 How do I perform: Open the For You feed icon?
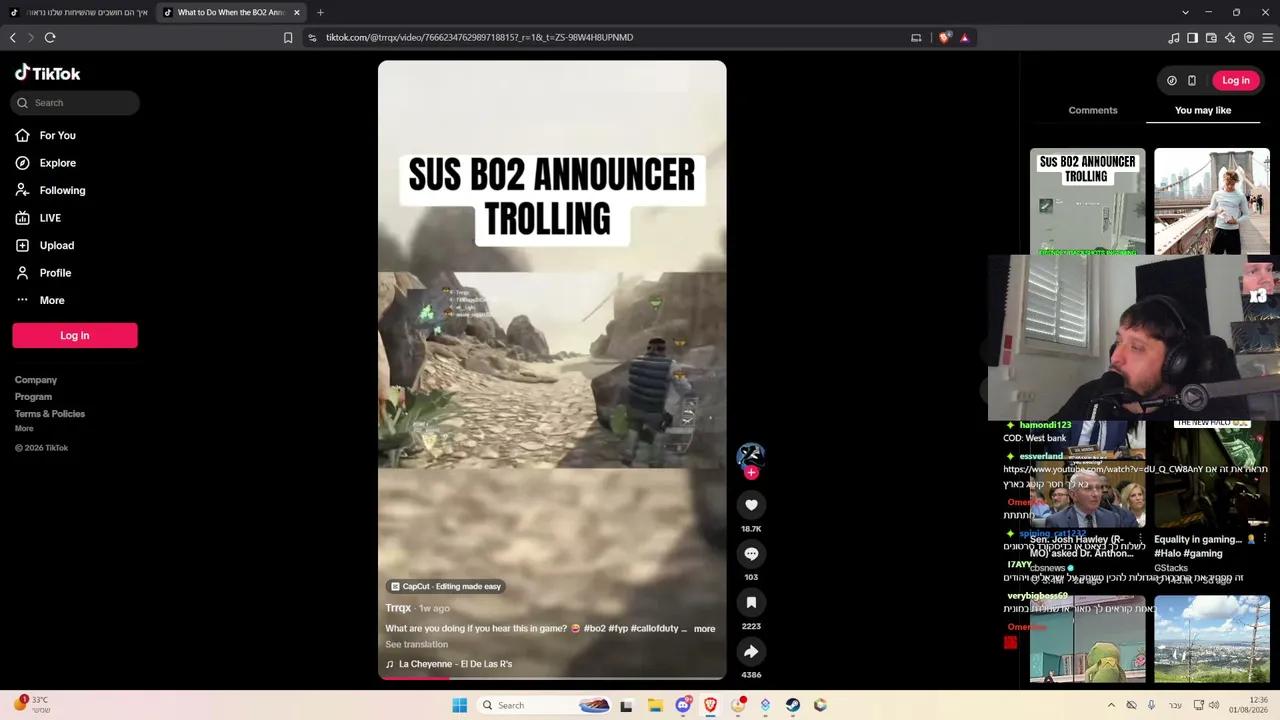click(22, 135)
